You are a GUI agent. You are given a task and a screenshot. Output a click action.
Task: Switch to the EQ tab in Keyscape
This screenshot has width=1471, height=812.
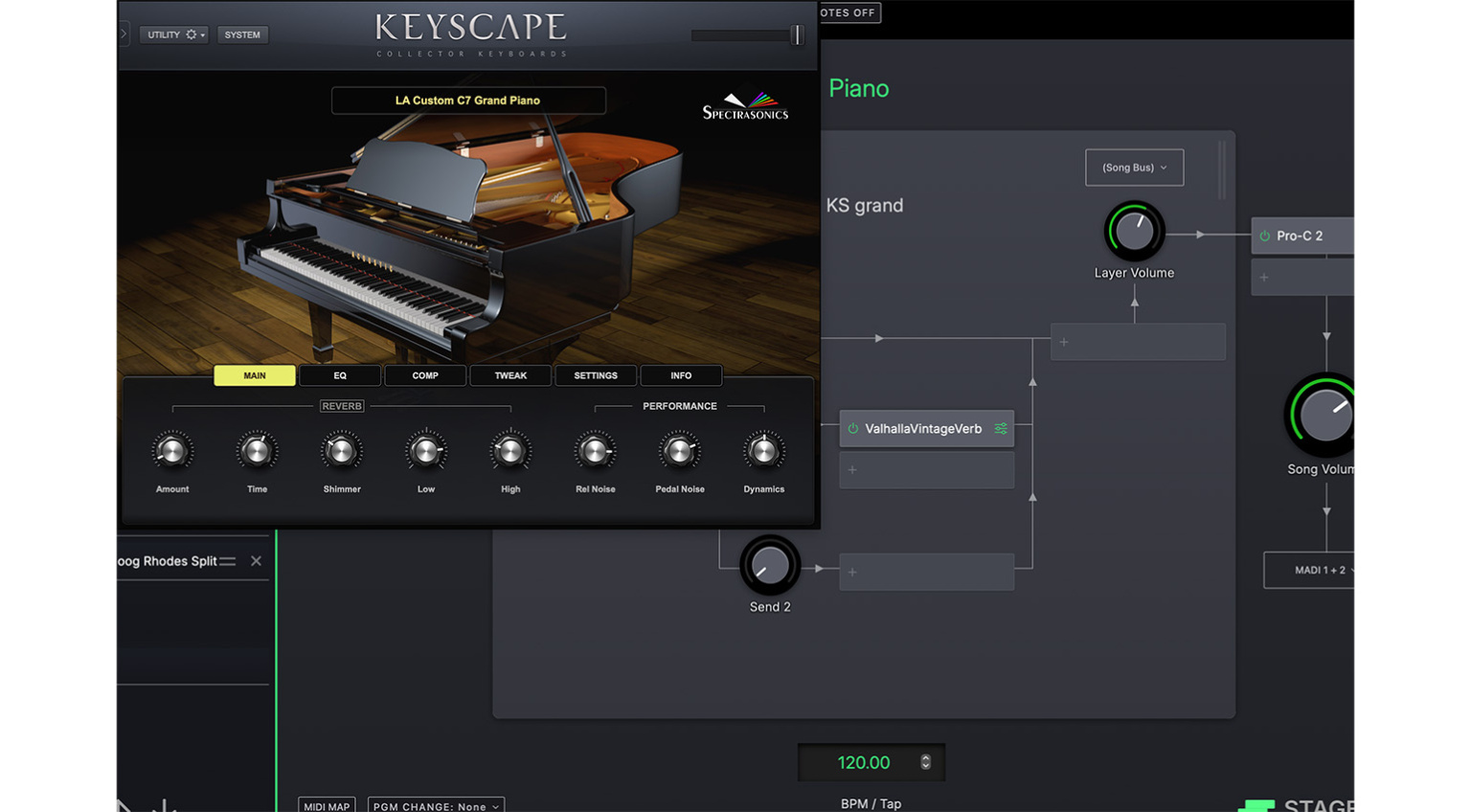point(340,375)
